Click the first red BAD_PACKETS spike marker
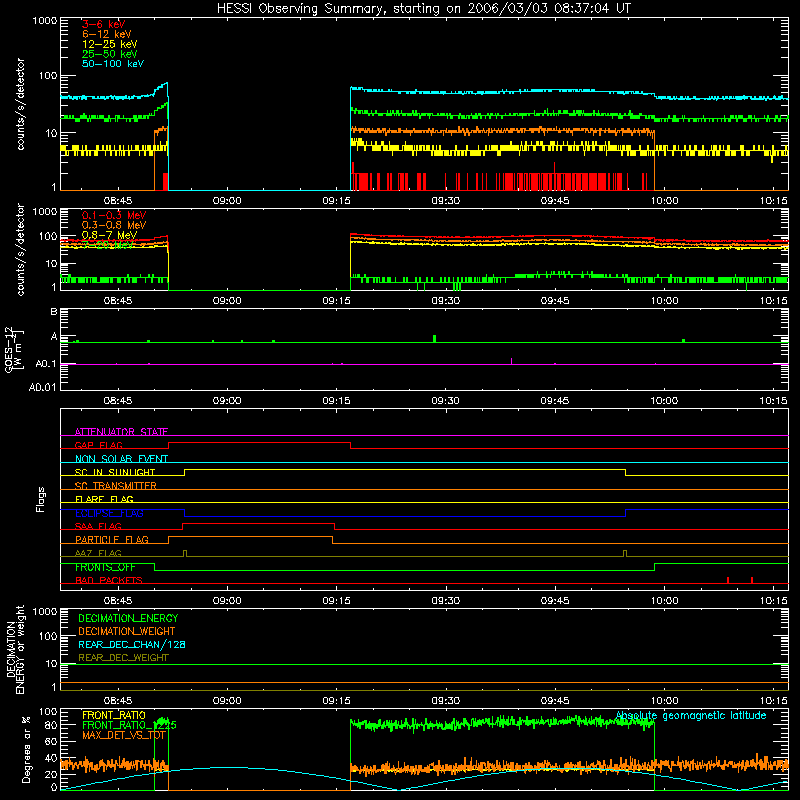The height and width of the screenshot is (800, 800). (728, 580)
